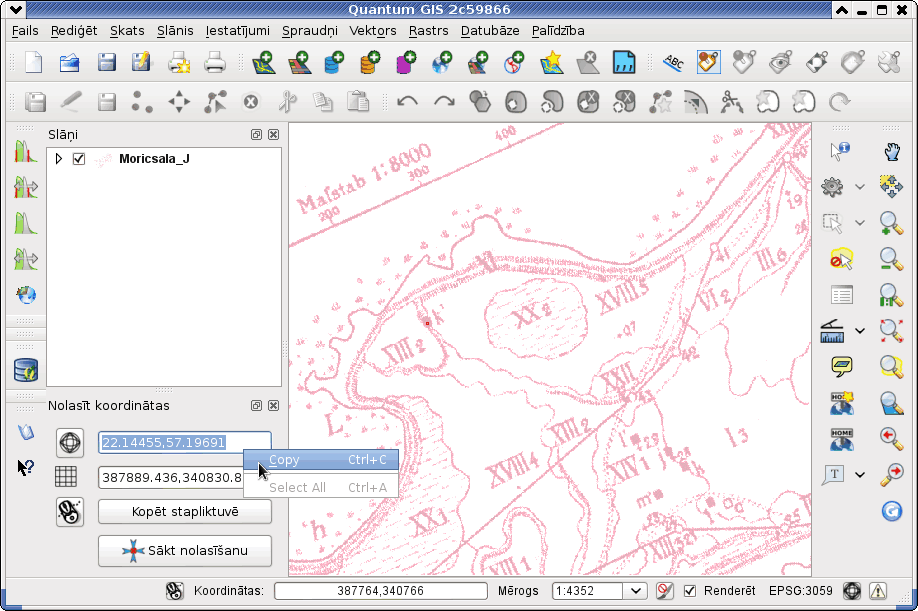Close the Nolasīt koordinātas panel
Screen dimensions: 918x611
point(273,406)
